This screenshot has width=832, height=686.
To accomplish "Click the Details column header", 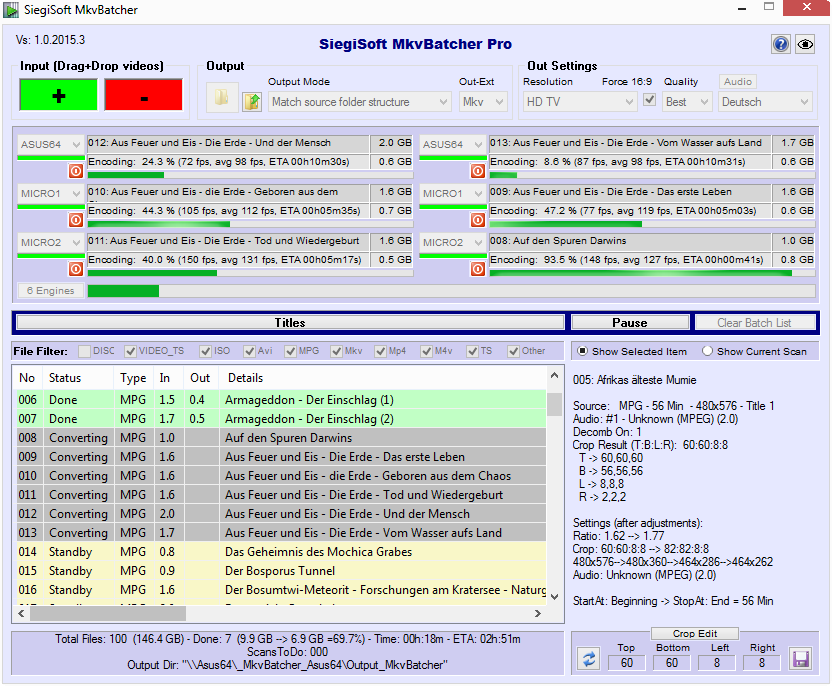I will click(383, 378).
